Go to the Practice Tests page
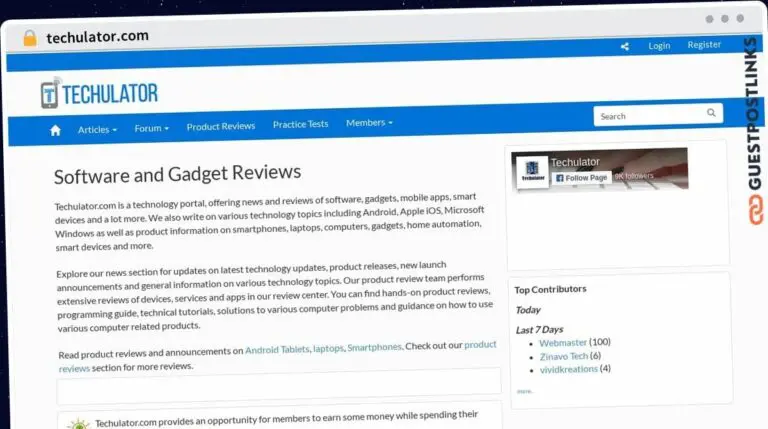768x429 pixels. (x=300, y=124)
